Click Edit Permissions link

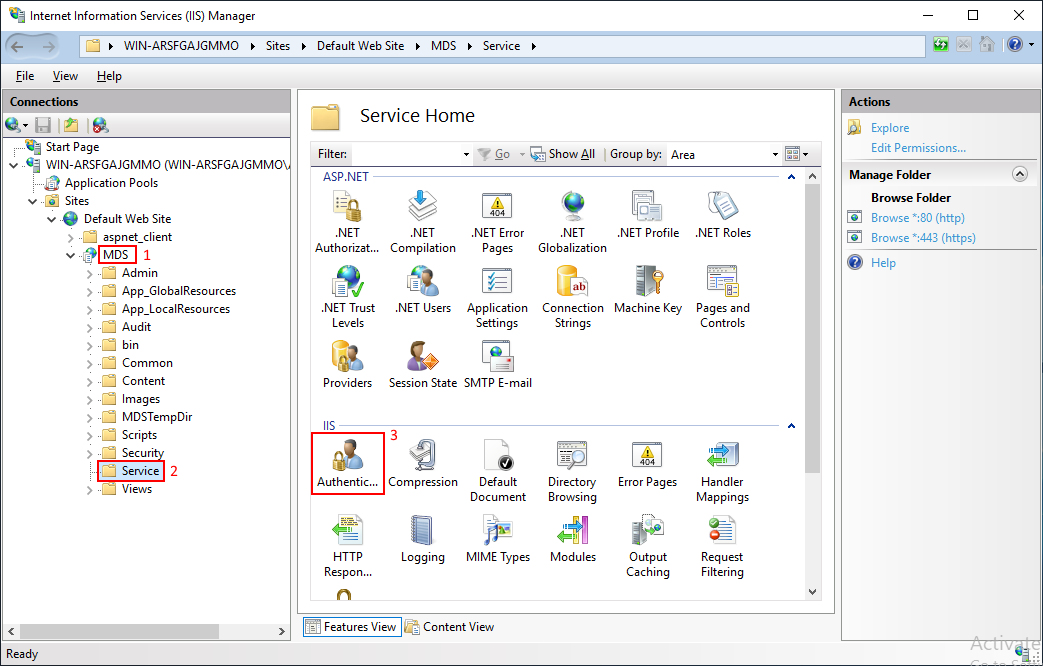pos(918,148)
